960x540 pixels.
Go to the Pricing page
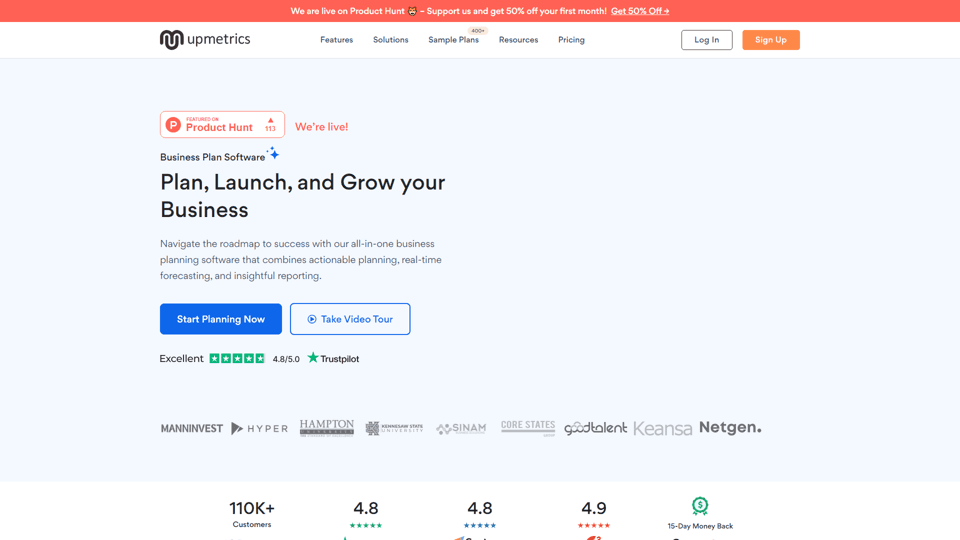tap(571, 40)
